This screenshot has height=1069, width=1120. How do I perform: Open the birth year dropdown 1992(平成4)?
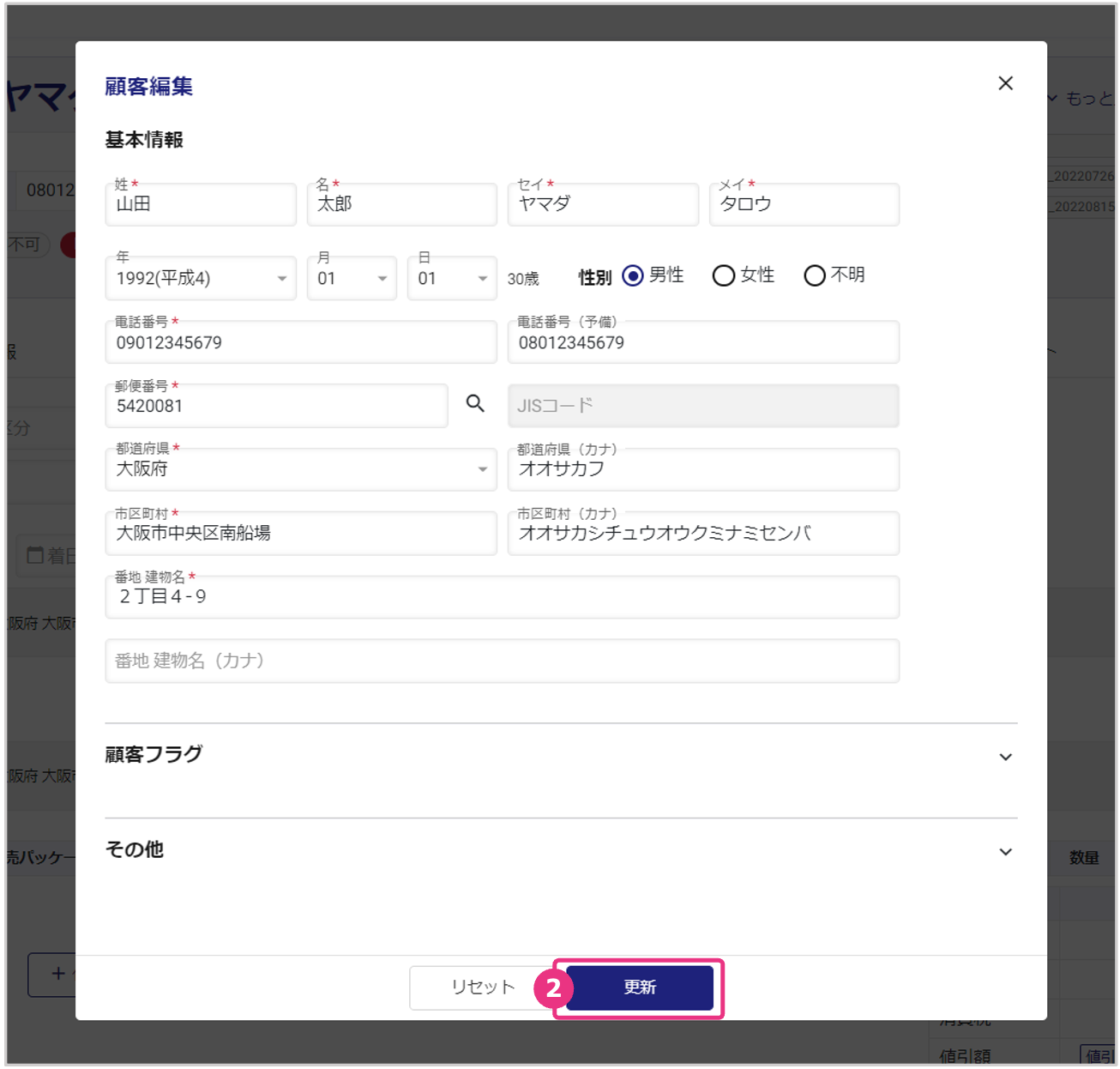200,279
